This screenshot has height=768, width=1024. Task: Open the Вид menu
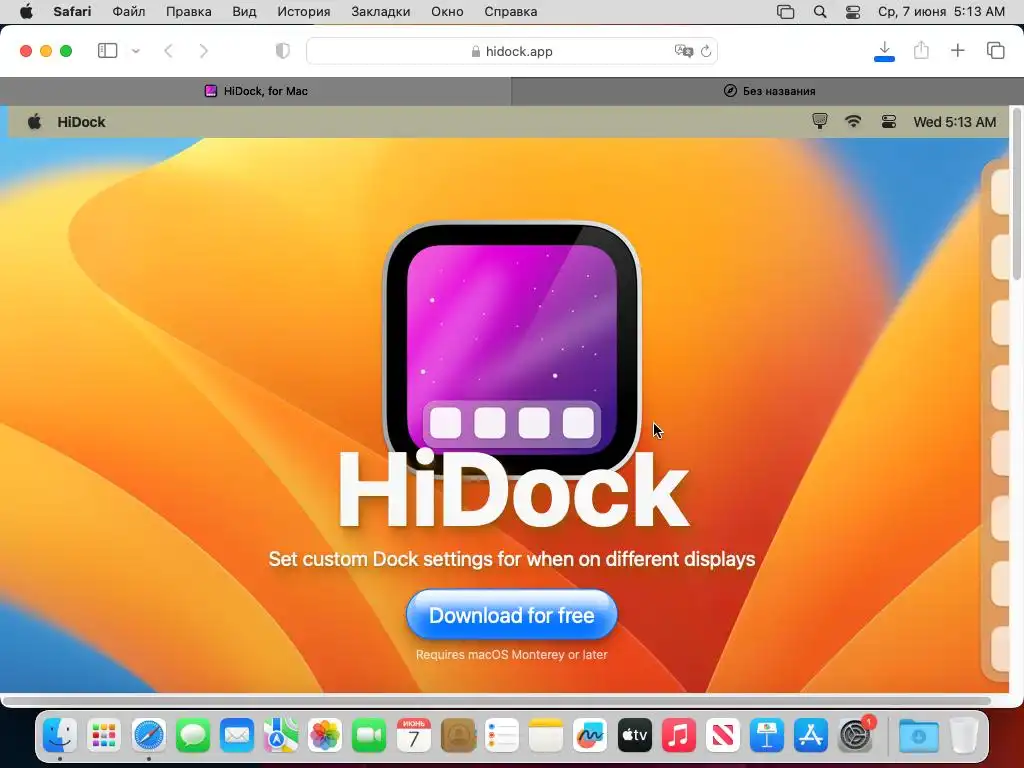pos(244,12)
